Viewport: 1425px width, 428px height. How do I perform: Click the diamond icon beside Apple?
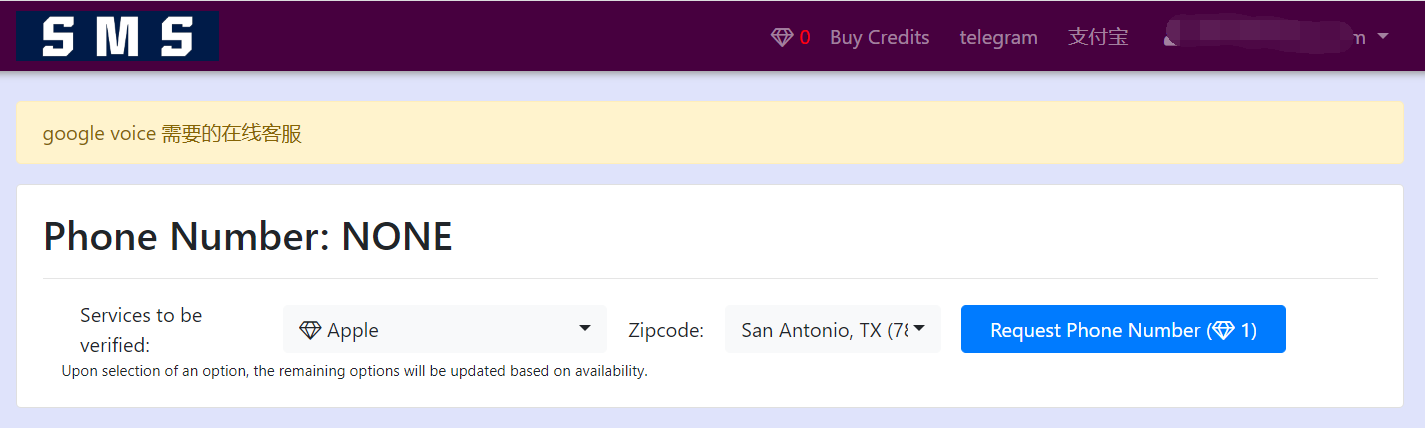pos(310,330)
